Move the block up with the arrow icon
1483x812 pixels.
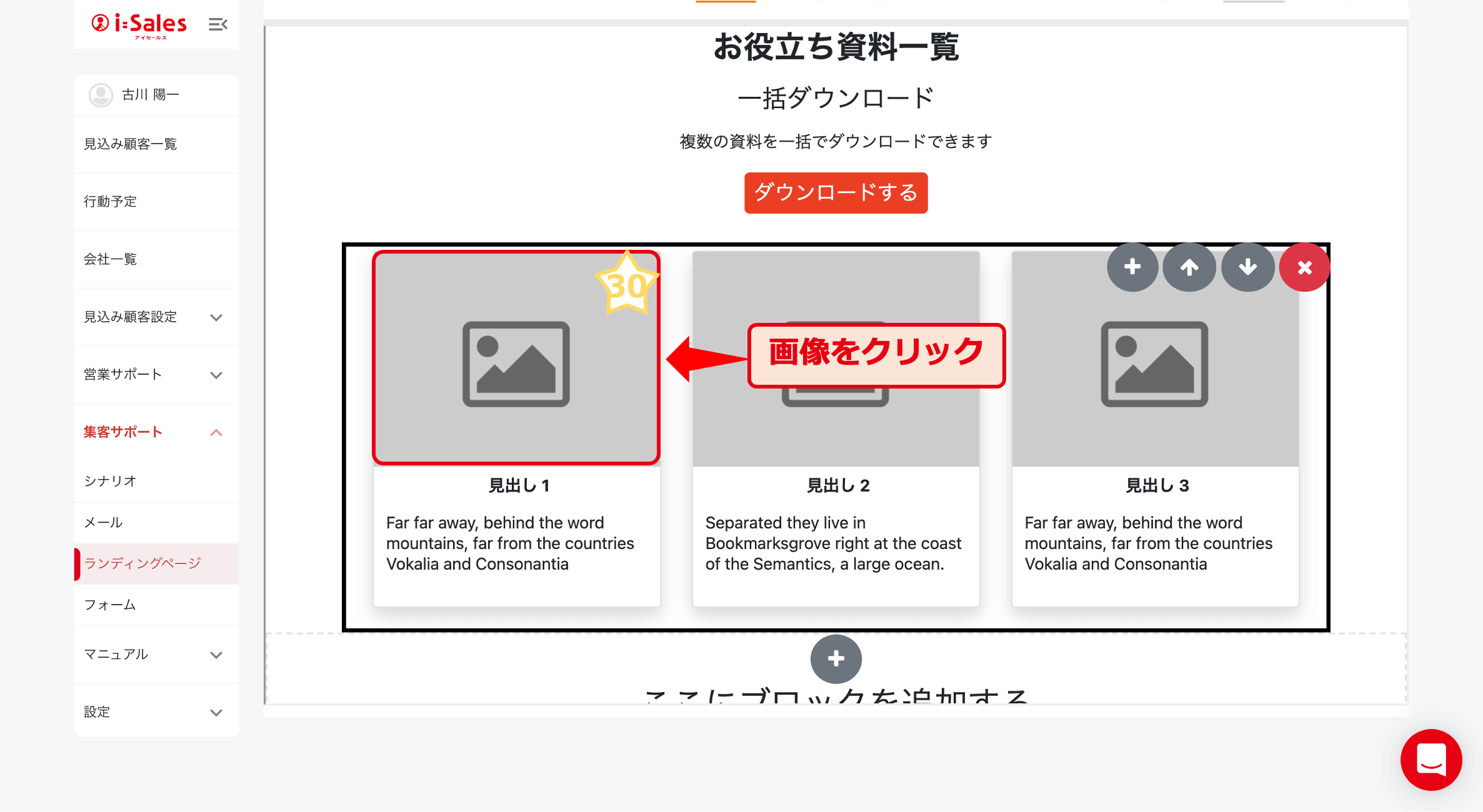tap(1189, 267)
